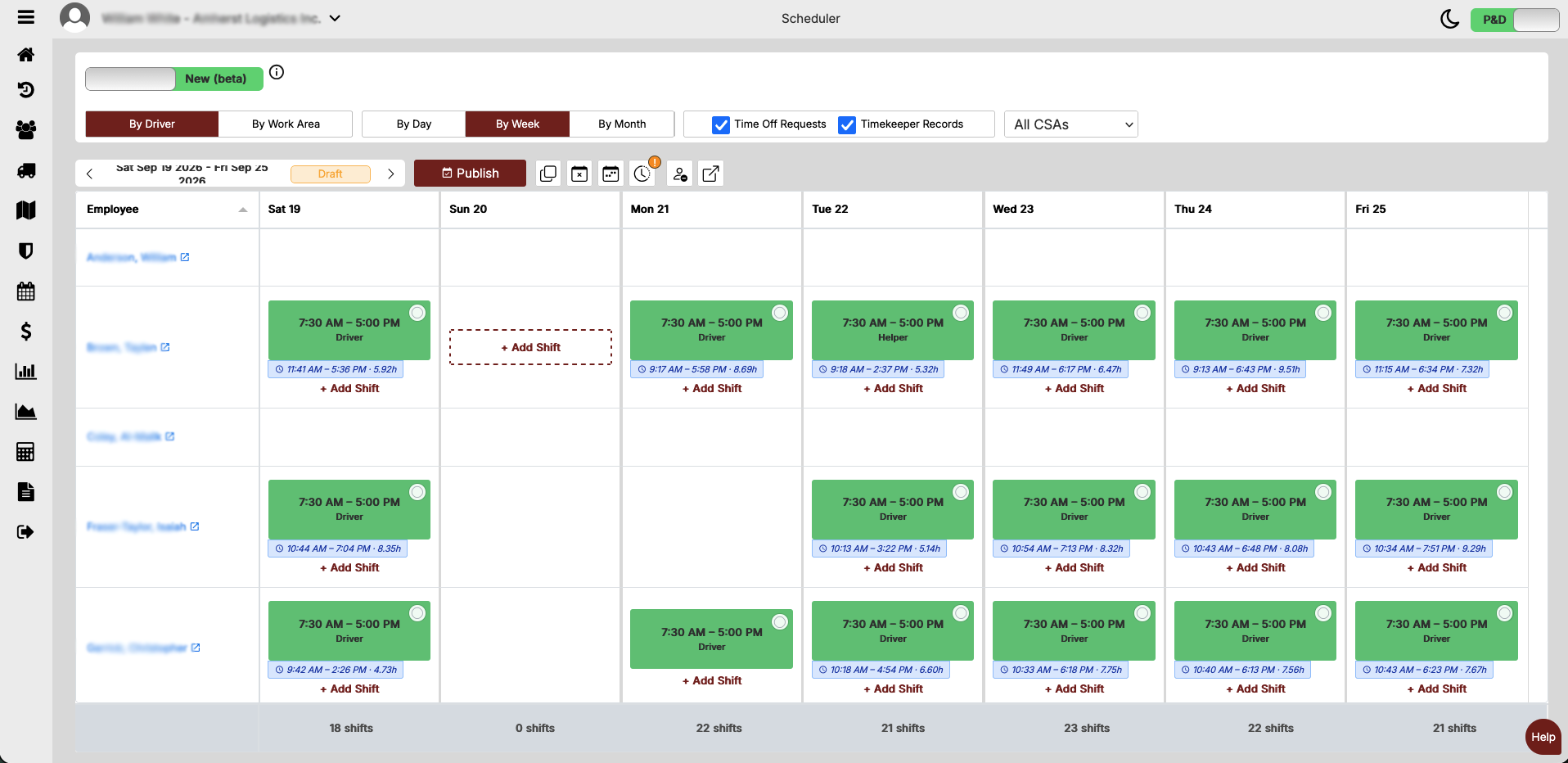Click the assign user toolbar icon

(x=680, y=174)
